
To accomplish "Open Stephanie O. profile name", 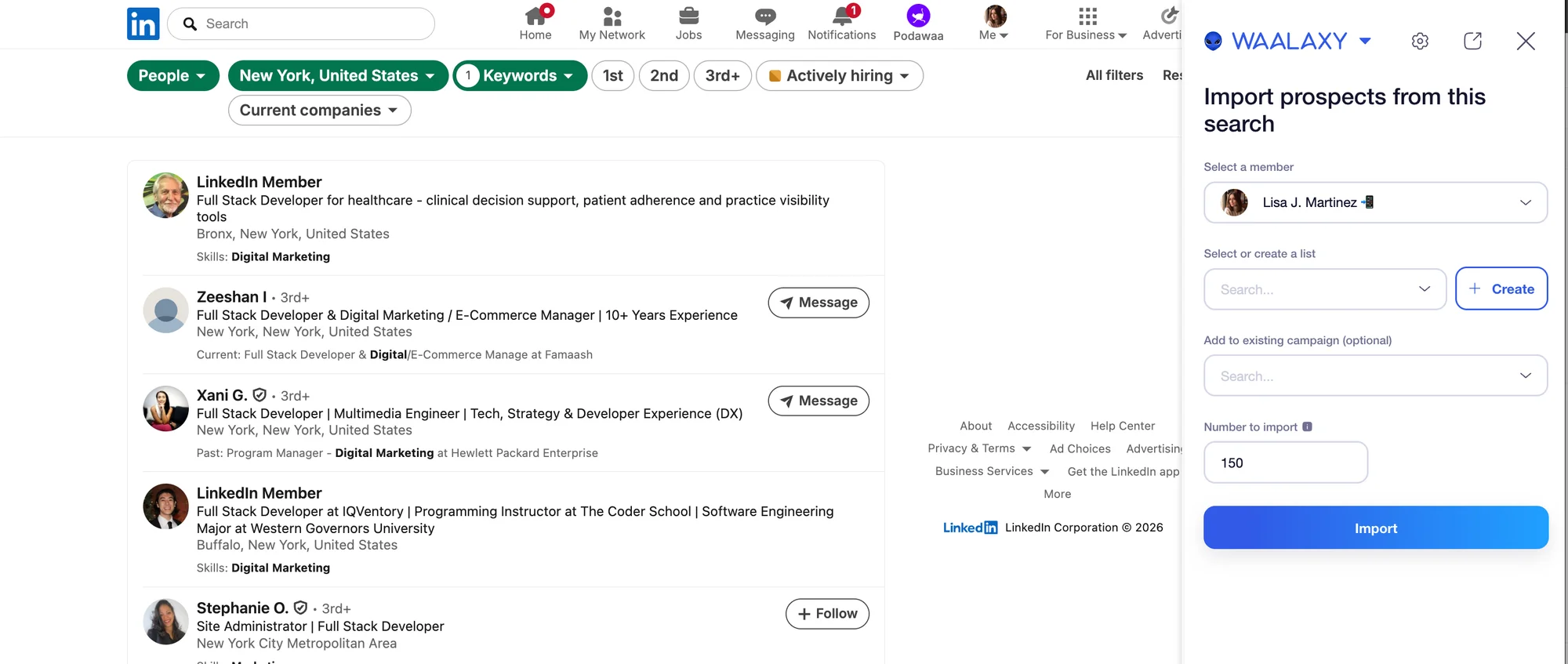I will (242, 608).
